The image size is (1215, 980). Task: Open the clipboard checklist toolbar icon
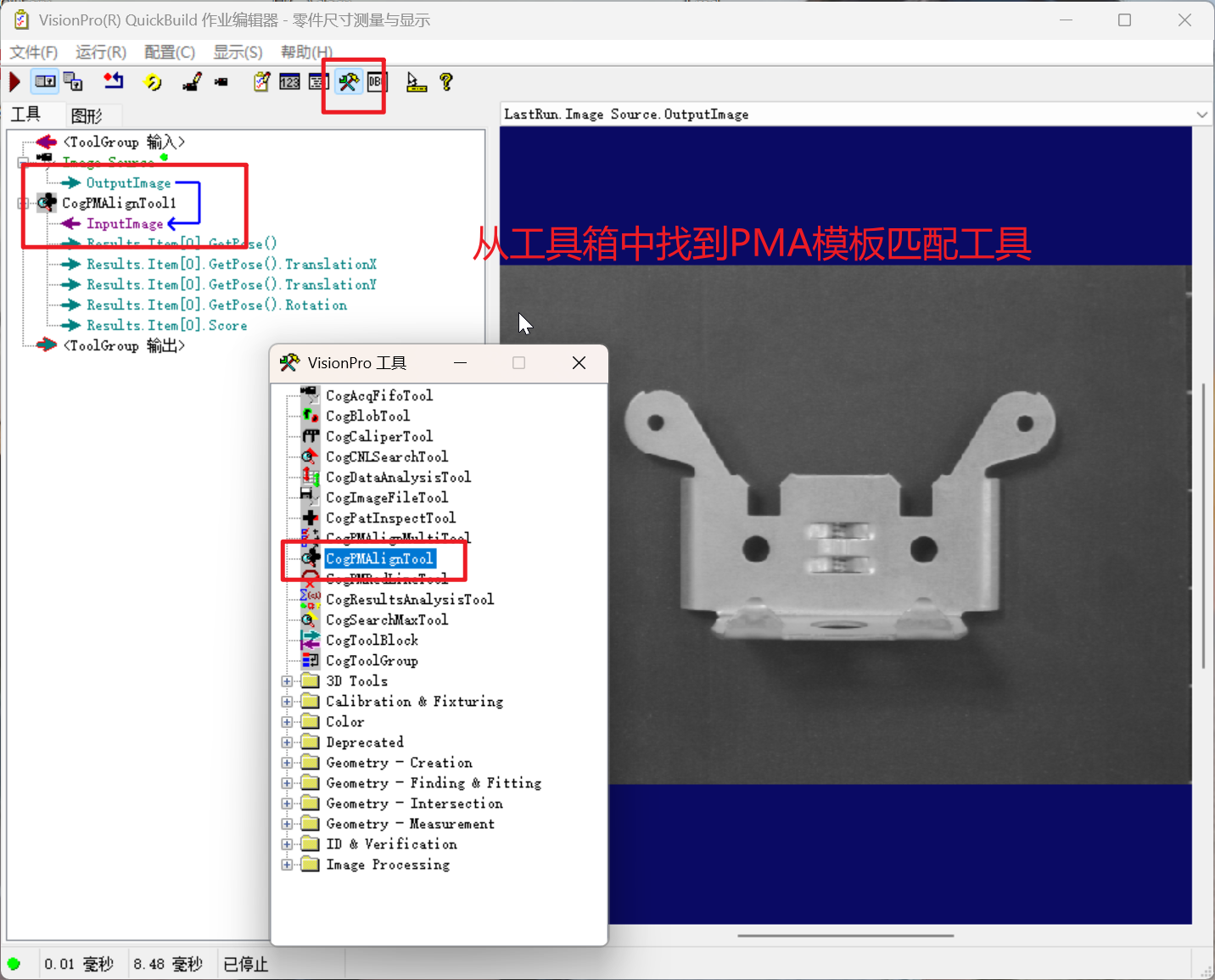pyautogui.click(x=262, y=81)
